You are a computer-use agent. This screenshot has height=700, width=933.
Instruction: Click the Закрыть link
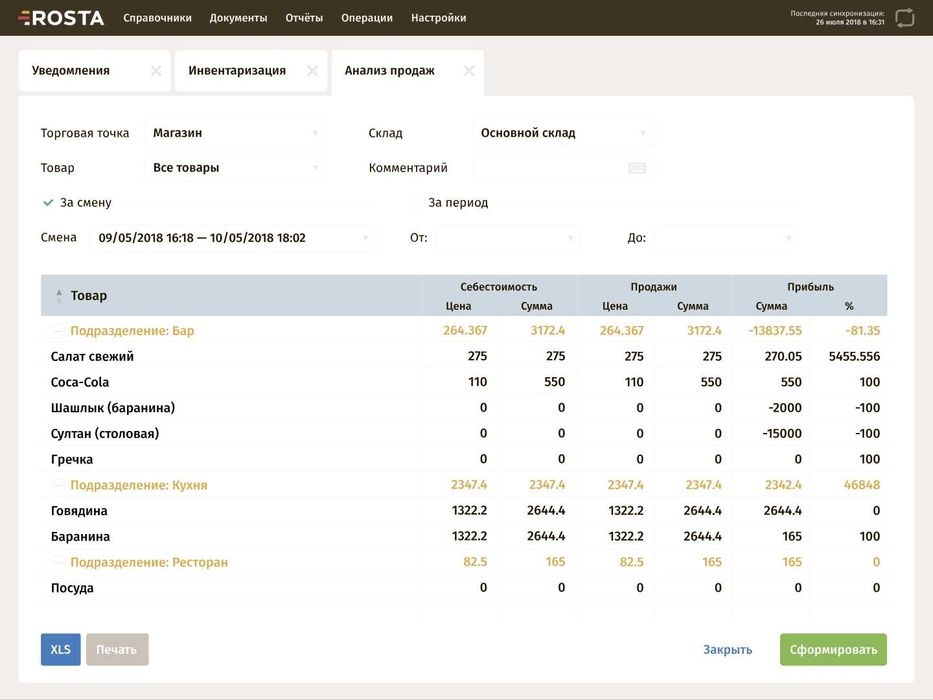coord(727,650)
